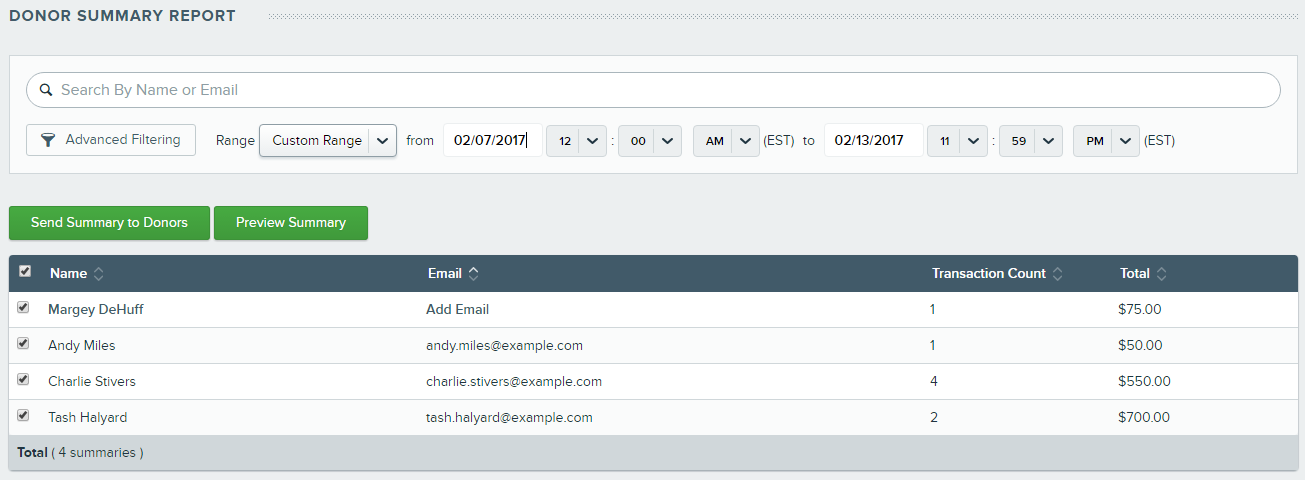Image resolution: width=1305 pixels, height=480 pixels.
Task: Click Add Email for Margey DeHuff
Action: 457,309
